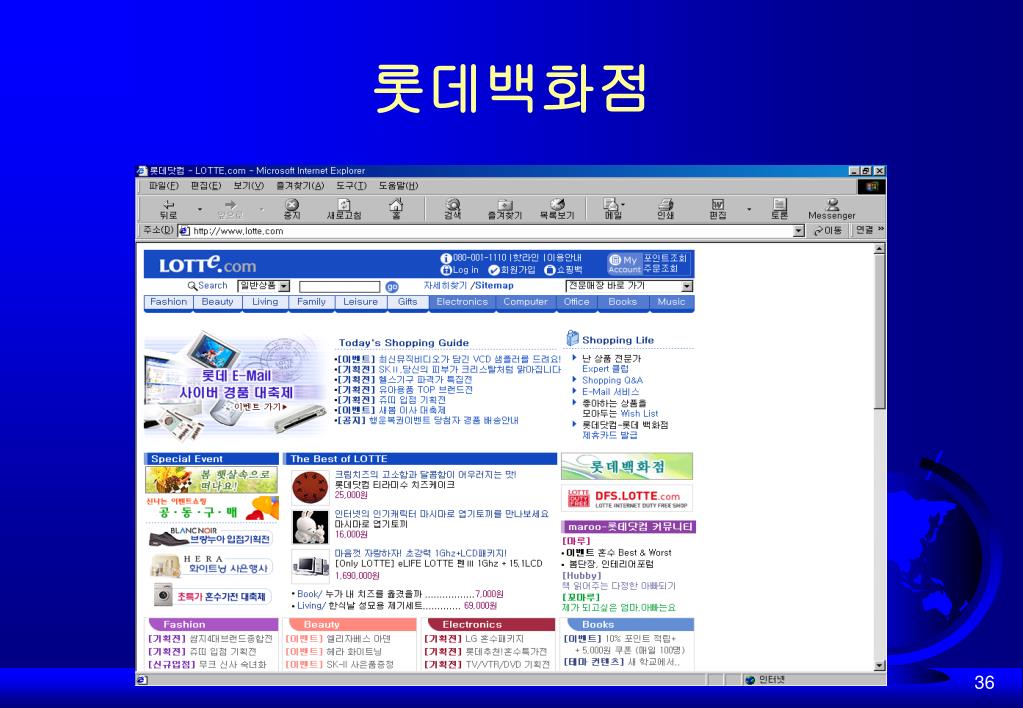Go to Home (홈) toolbar icon
The width and height of the screenshot is (1023, 708).
click(396, 209)
